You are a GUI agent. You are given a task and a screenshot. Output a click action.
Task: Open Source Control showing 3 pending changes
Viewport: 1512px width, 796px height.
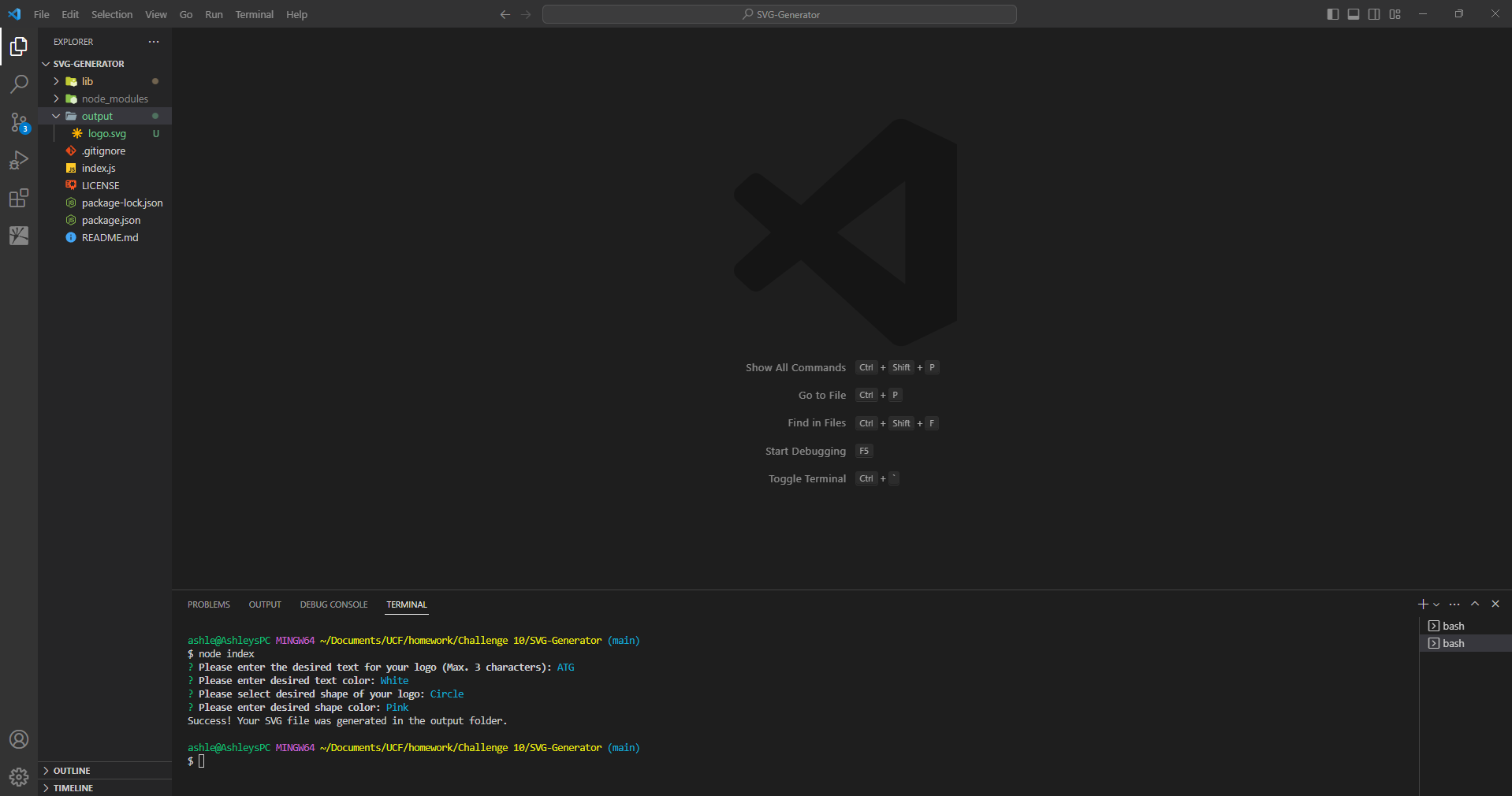coord(19,122)
